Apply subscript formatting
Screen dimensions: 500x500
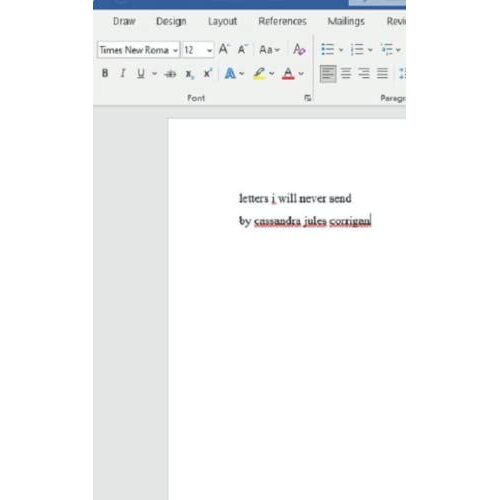pos(189,73)
